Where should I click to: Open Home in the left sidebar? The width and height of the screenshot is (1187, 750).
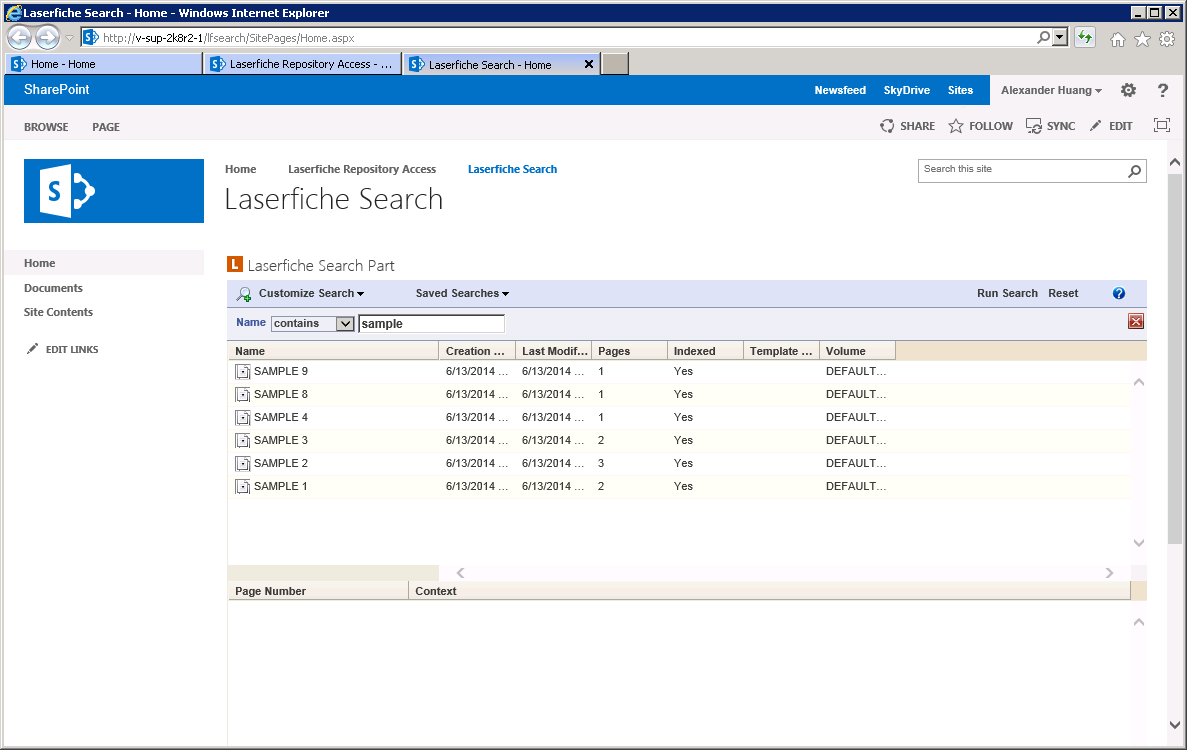pos(39,263)
